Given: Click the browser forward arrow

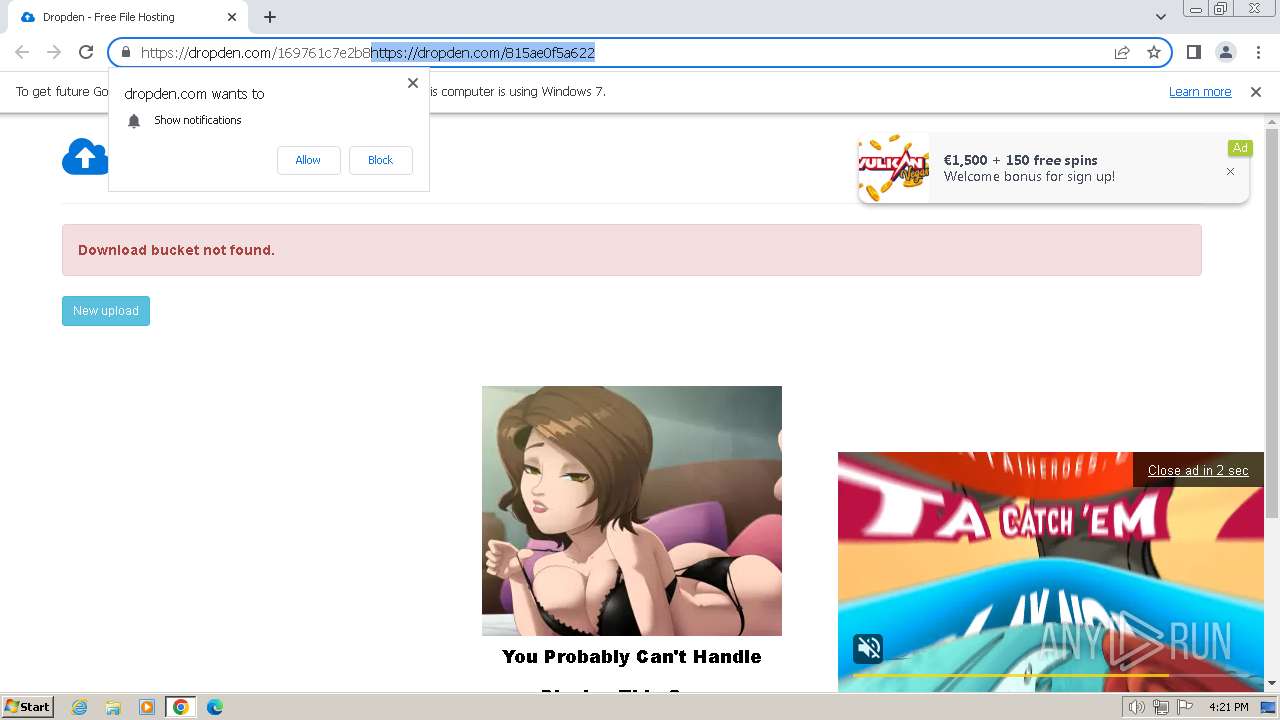Looking at the screenshot, I should point(54,52).
